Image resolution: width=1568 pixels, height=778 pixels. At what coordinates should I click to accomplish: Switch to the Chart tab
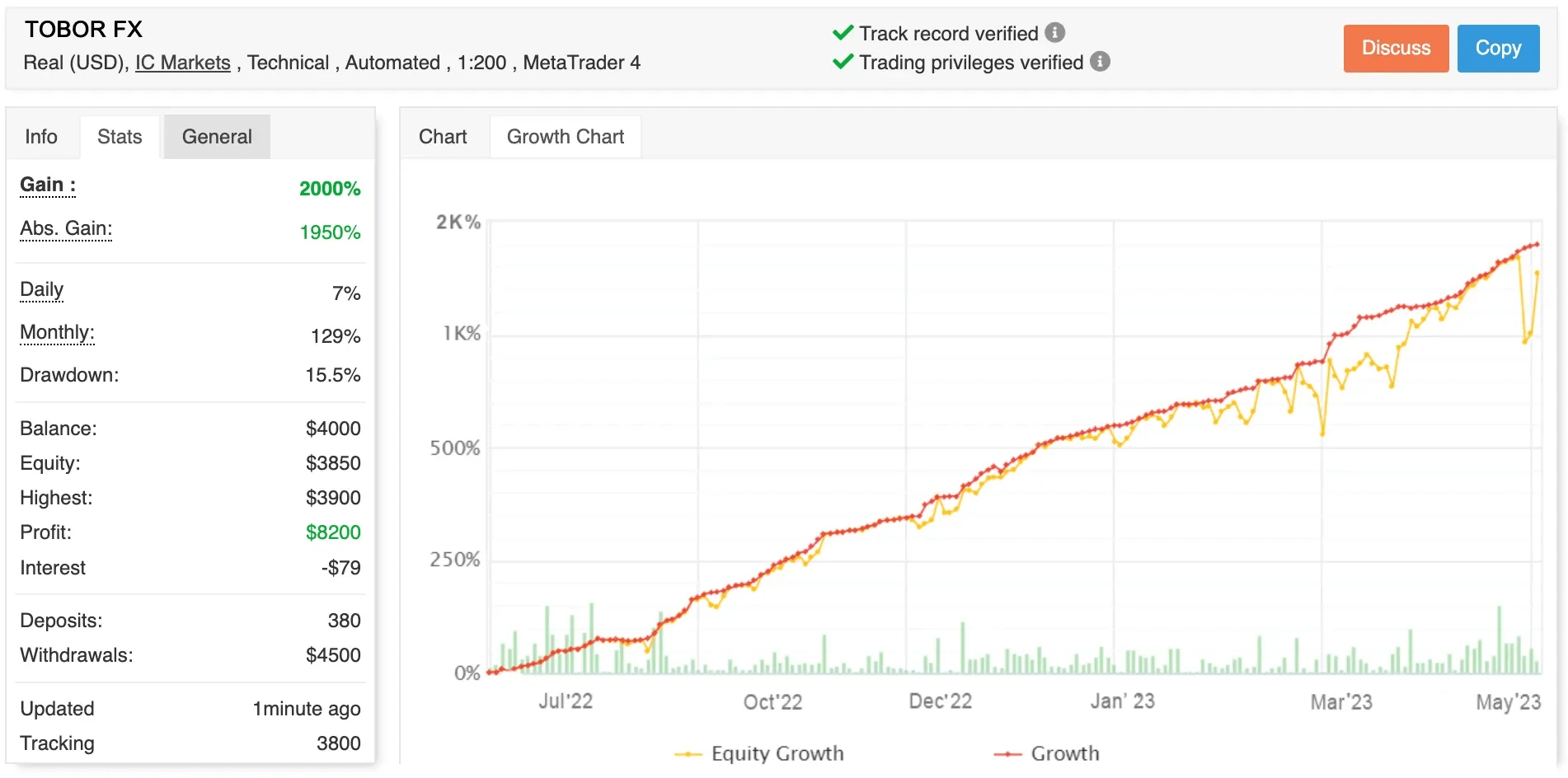pyautogui.click(x=443, y=136)
